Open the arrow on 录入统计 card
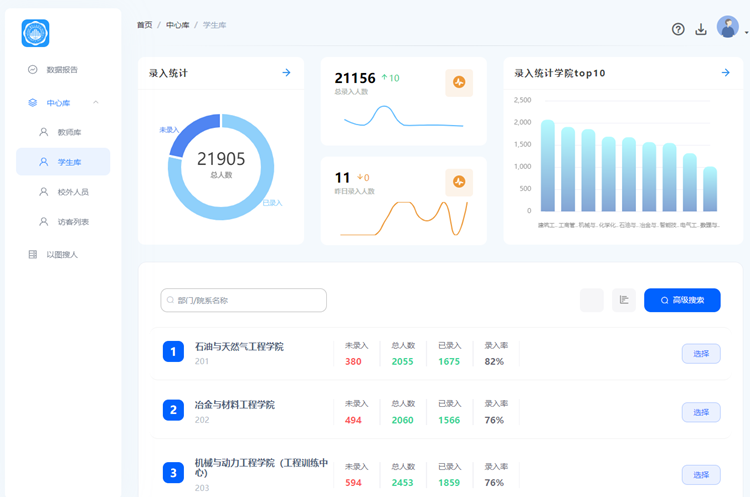The height and width of the screenshot is (497, 750). (286, 73)
